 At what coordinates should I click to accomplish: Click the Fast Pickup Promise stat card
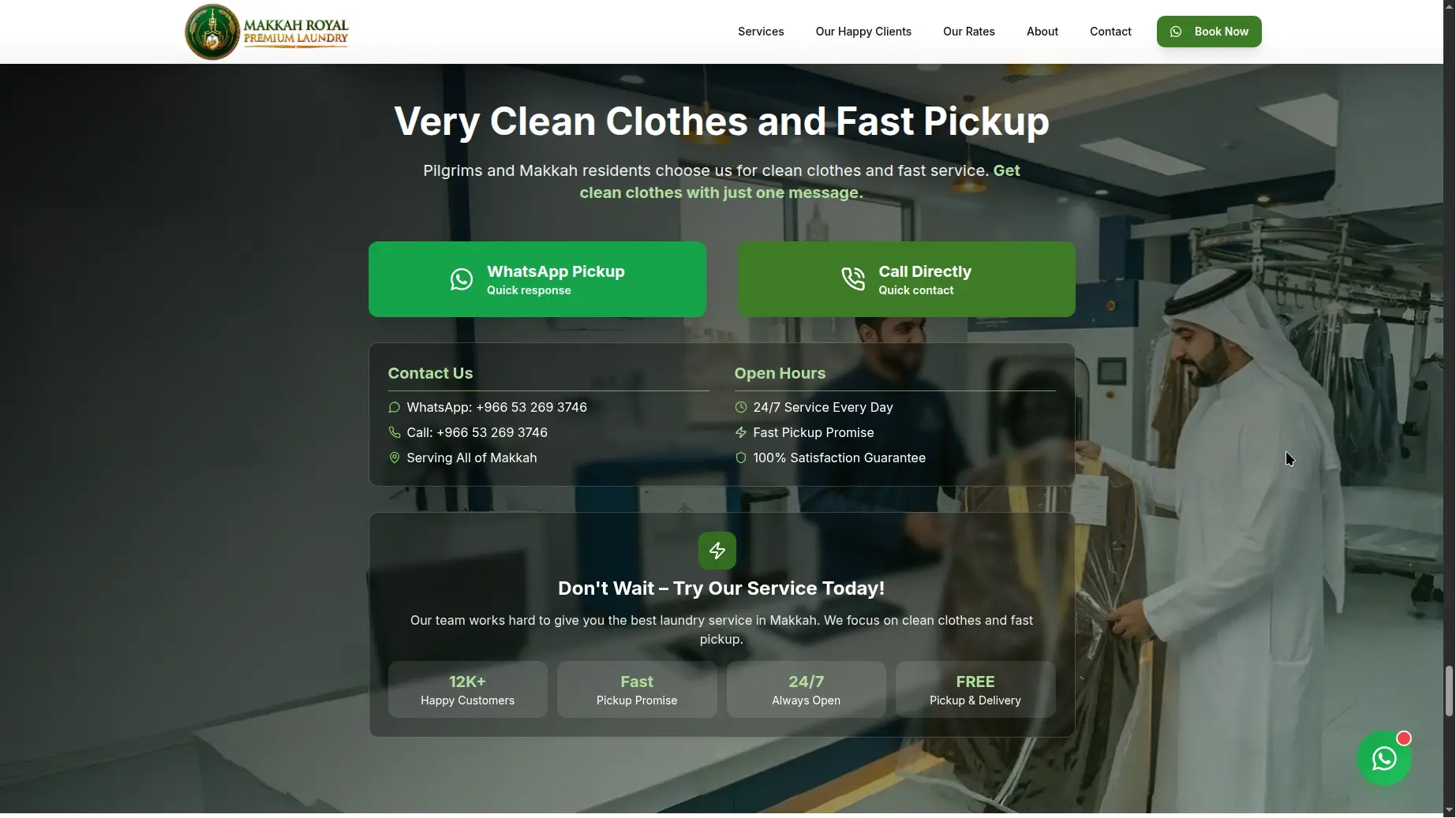[637, 689]
